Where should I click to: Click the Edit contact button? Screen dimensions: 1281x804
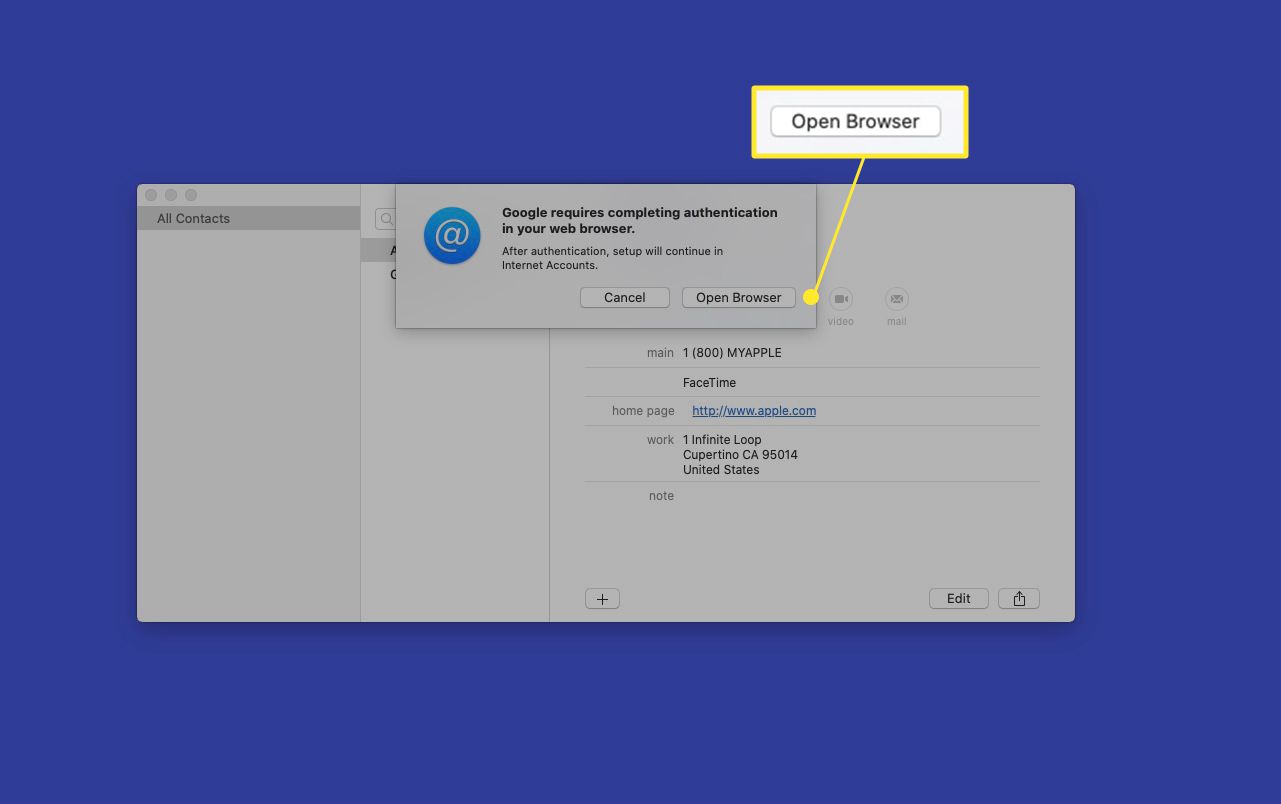[x=958, y=598]
